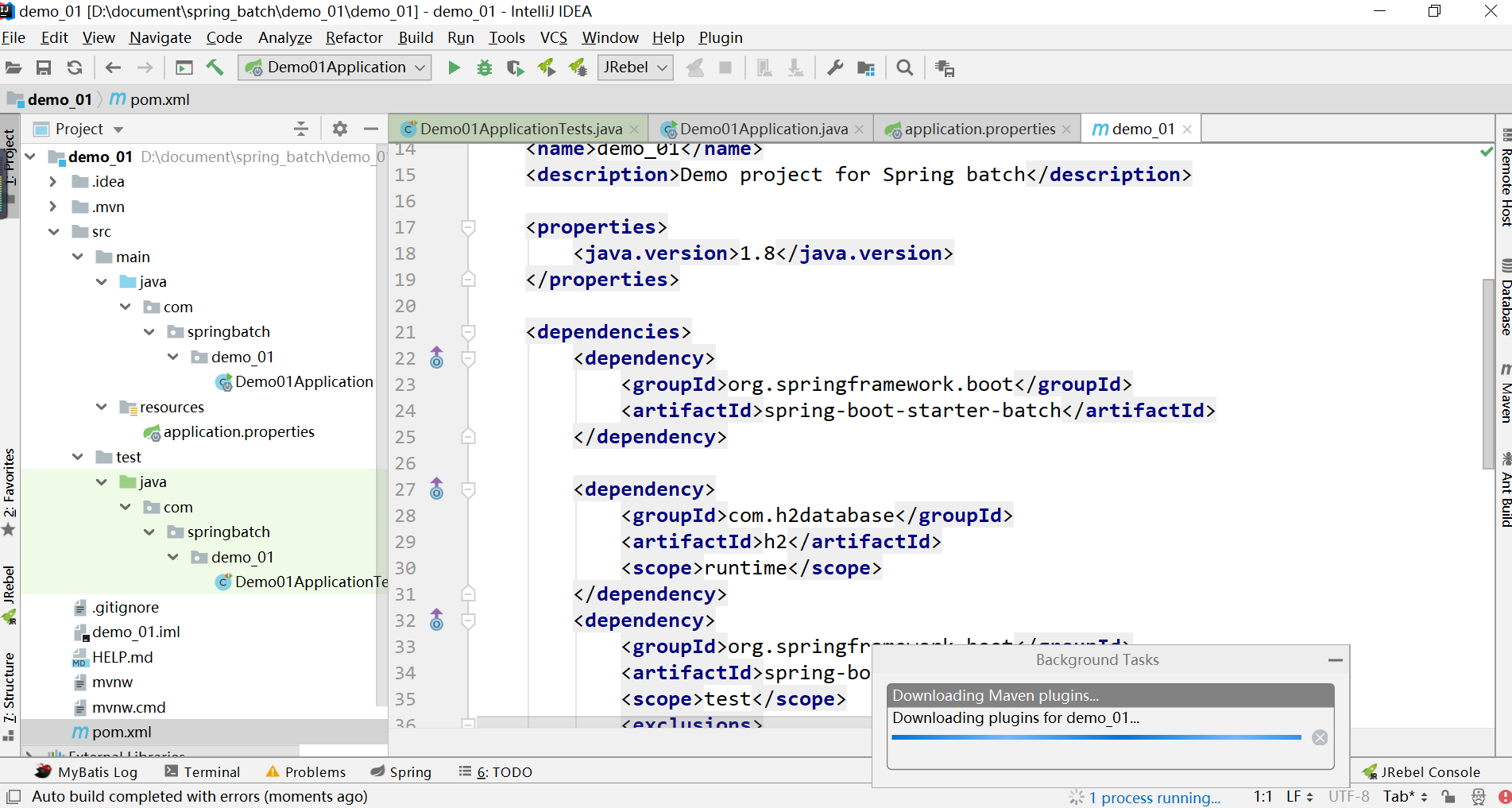Hide the Project tool window
This screenshot has width=1512, height=808.
370,129
